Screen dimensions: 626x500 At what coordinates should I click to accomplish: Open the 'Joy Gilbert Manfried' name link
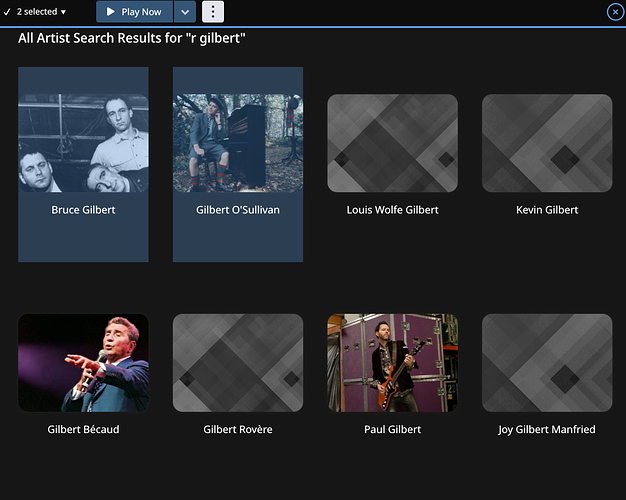(x=547, y=430)
